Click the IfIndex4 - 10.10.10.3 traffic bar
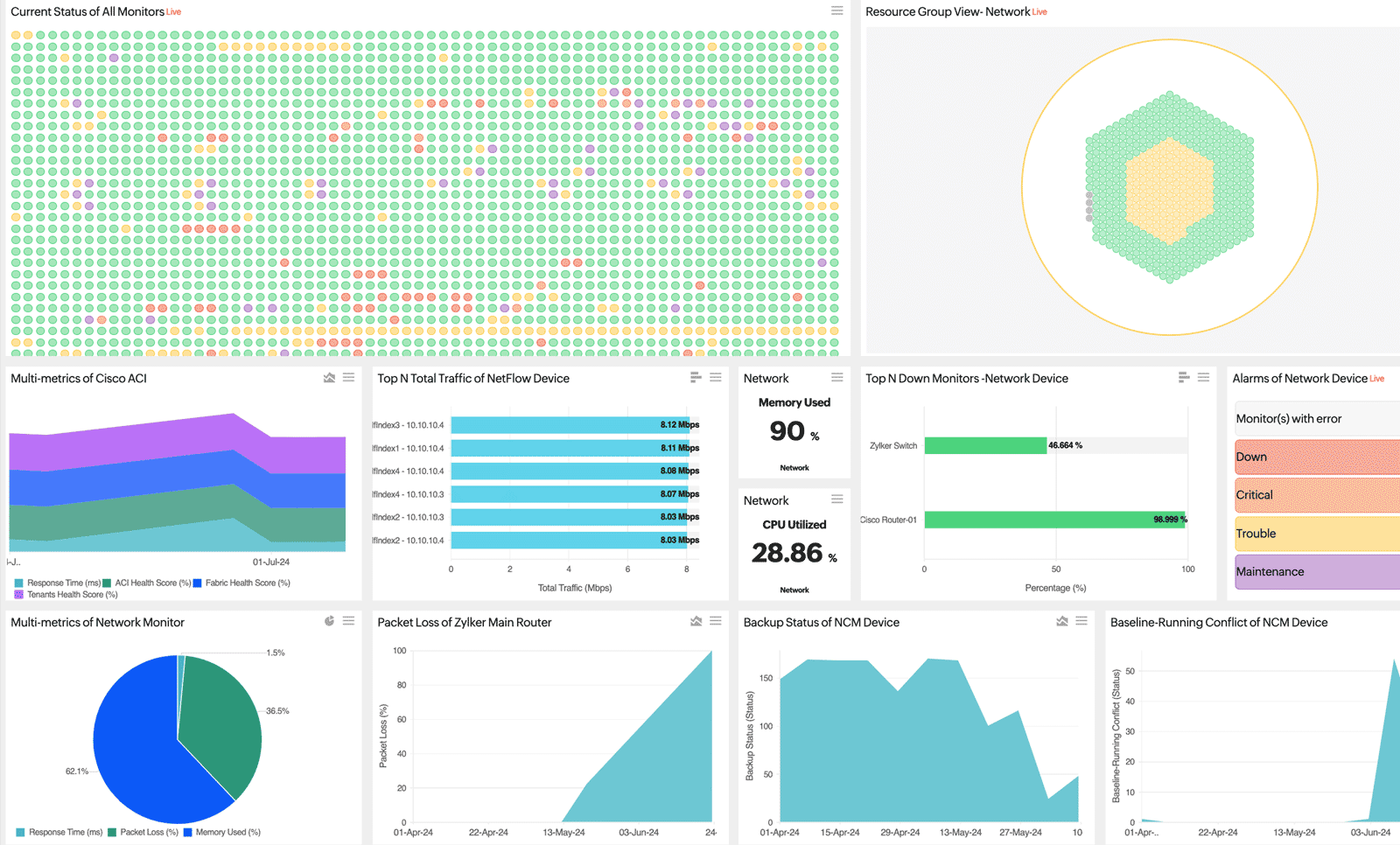 570,494
